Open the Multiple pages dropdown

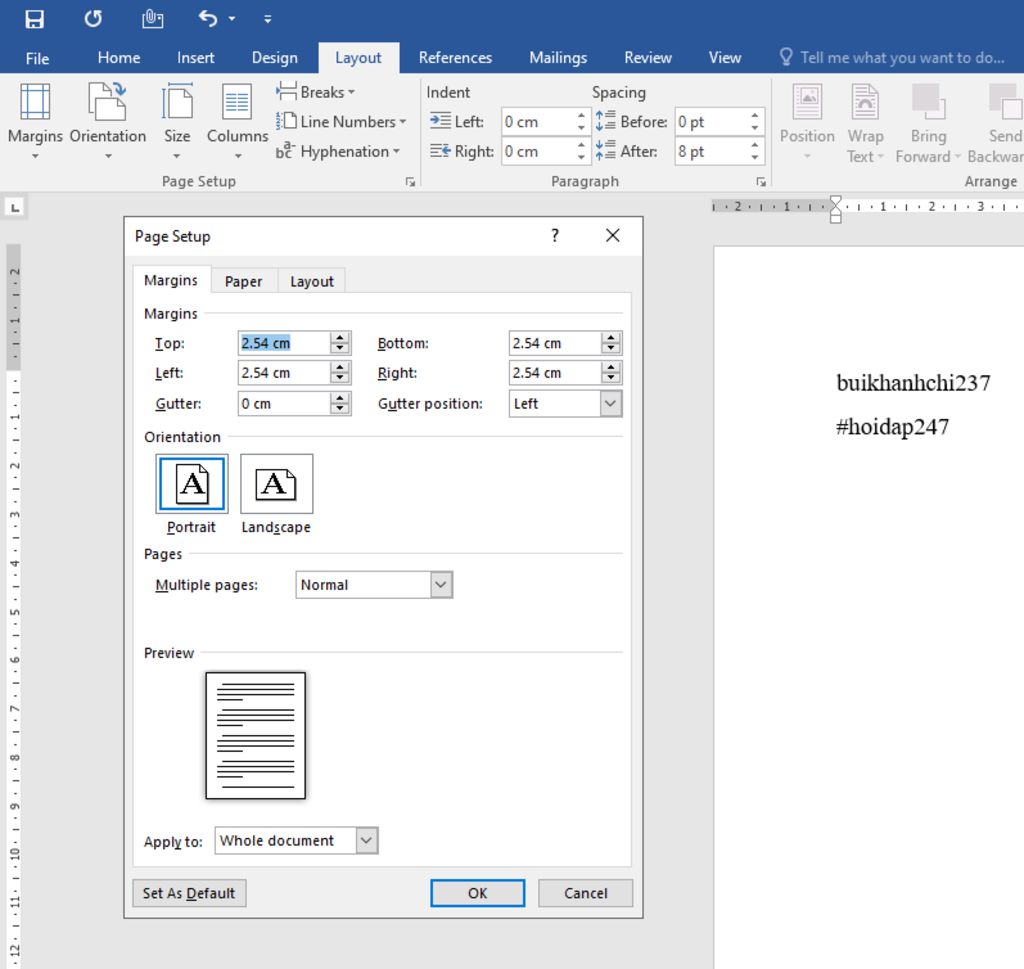pos(441,585)
